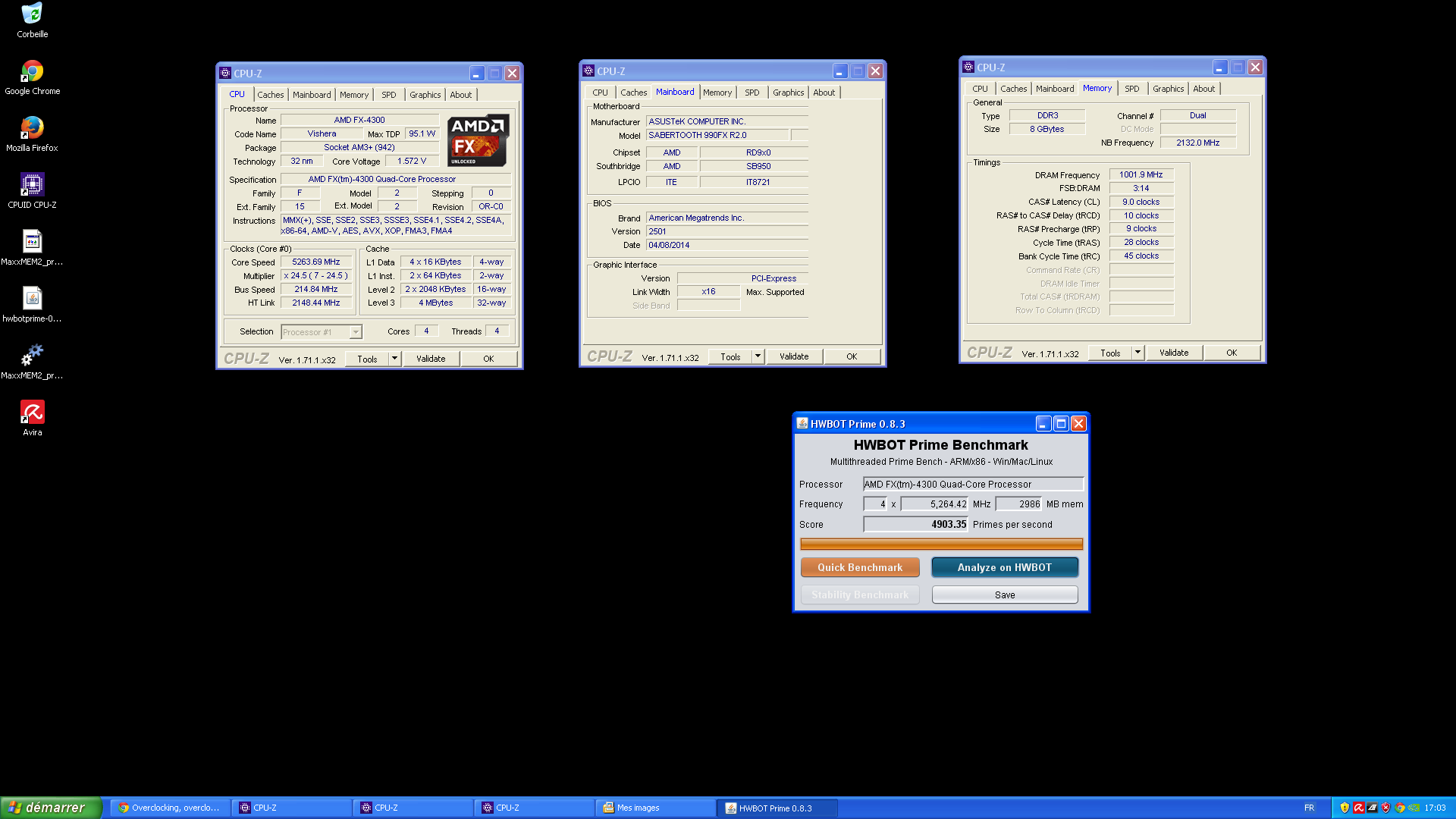
Task: Click Score field showing 4903.35
Action: (x=915, y=524)
